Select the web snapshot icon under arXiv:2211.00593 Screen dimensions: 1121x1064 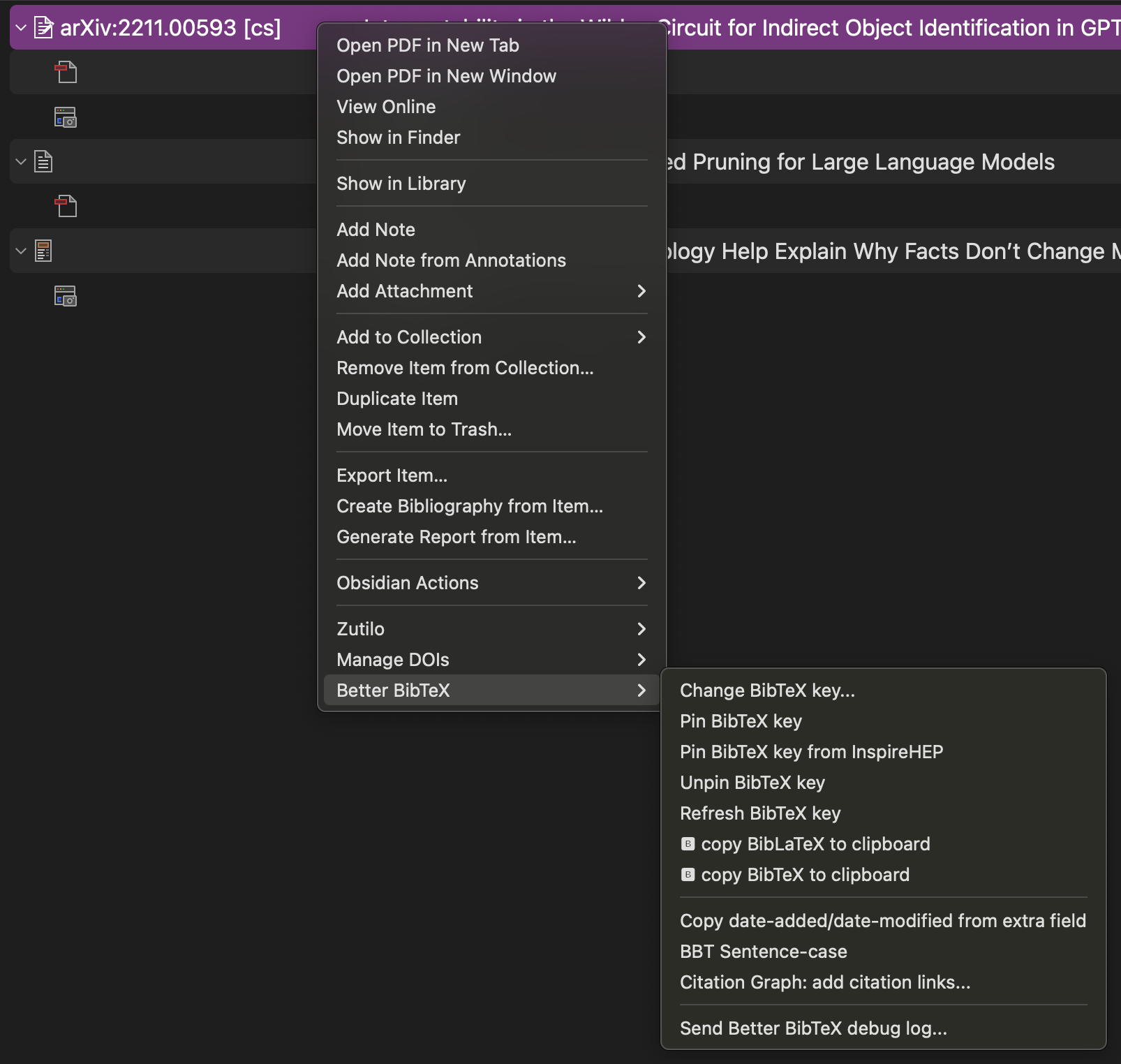66,117
